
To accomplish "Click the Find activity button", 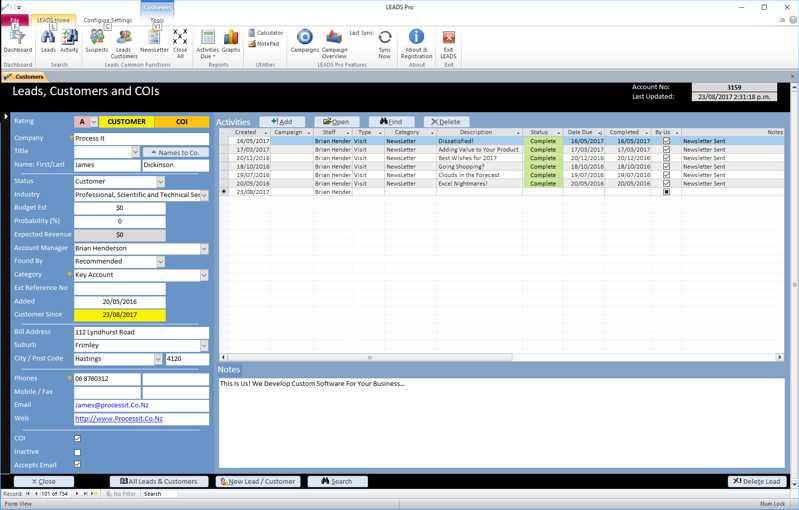I will pos(391,122).
